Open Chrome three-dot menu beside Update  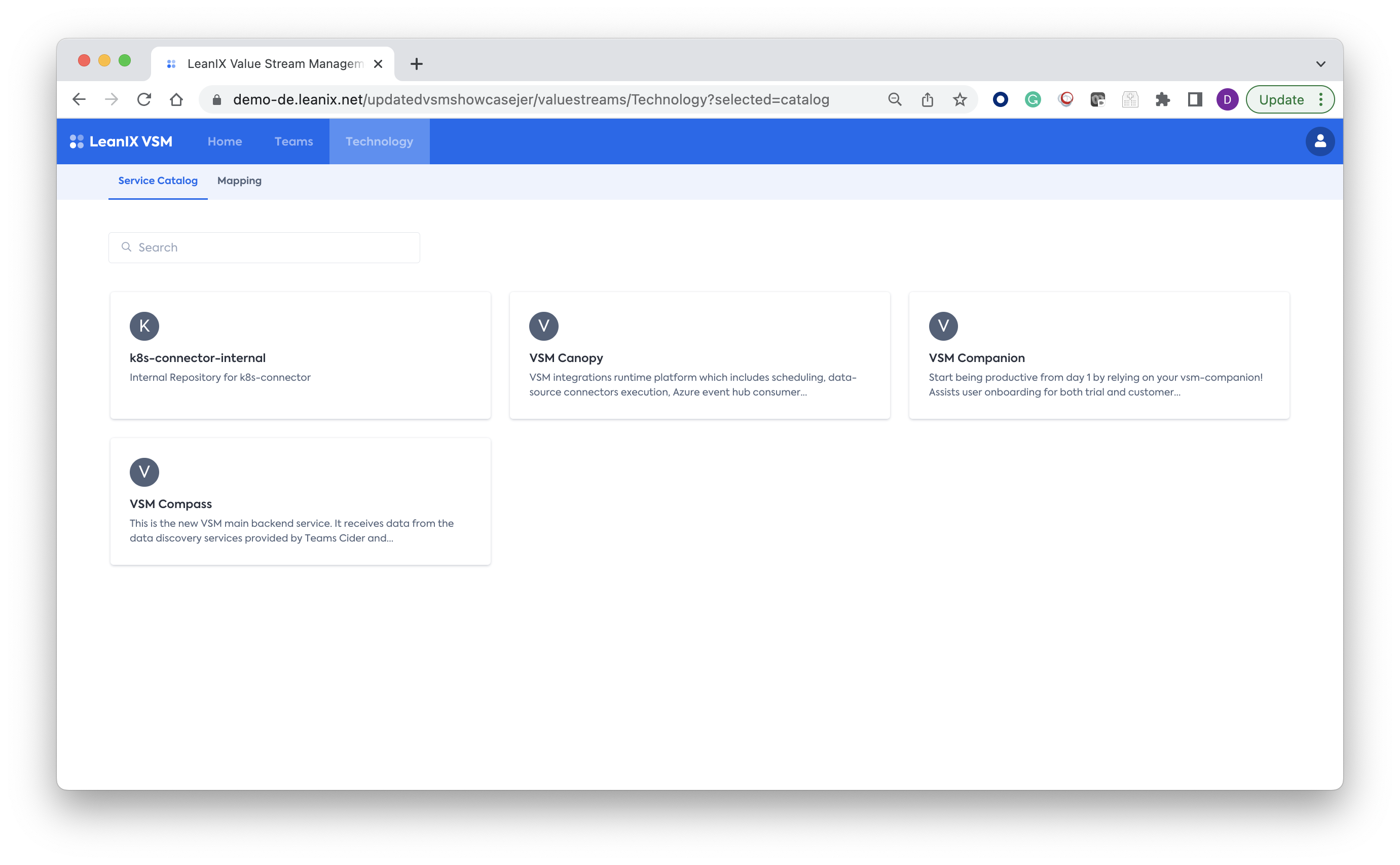tap(1321, 99)
